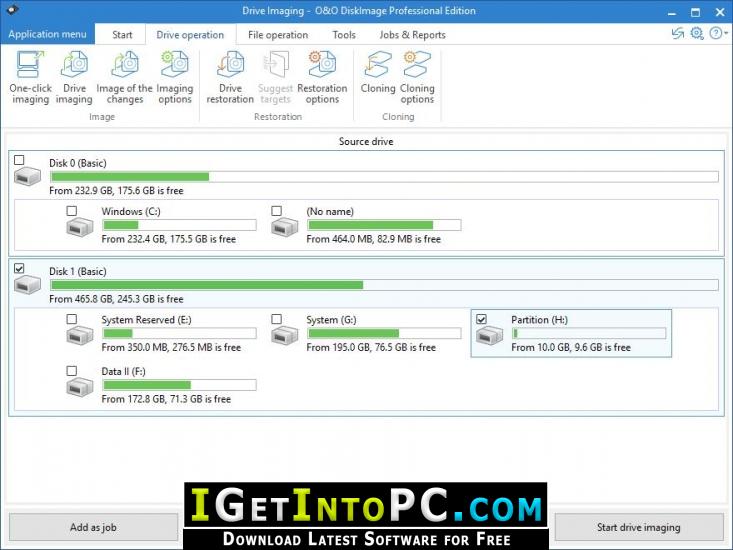Open the Application menu
The width and height of the screenshot is (733, 550).
pos(47,34)
